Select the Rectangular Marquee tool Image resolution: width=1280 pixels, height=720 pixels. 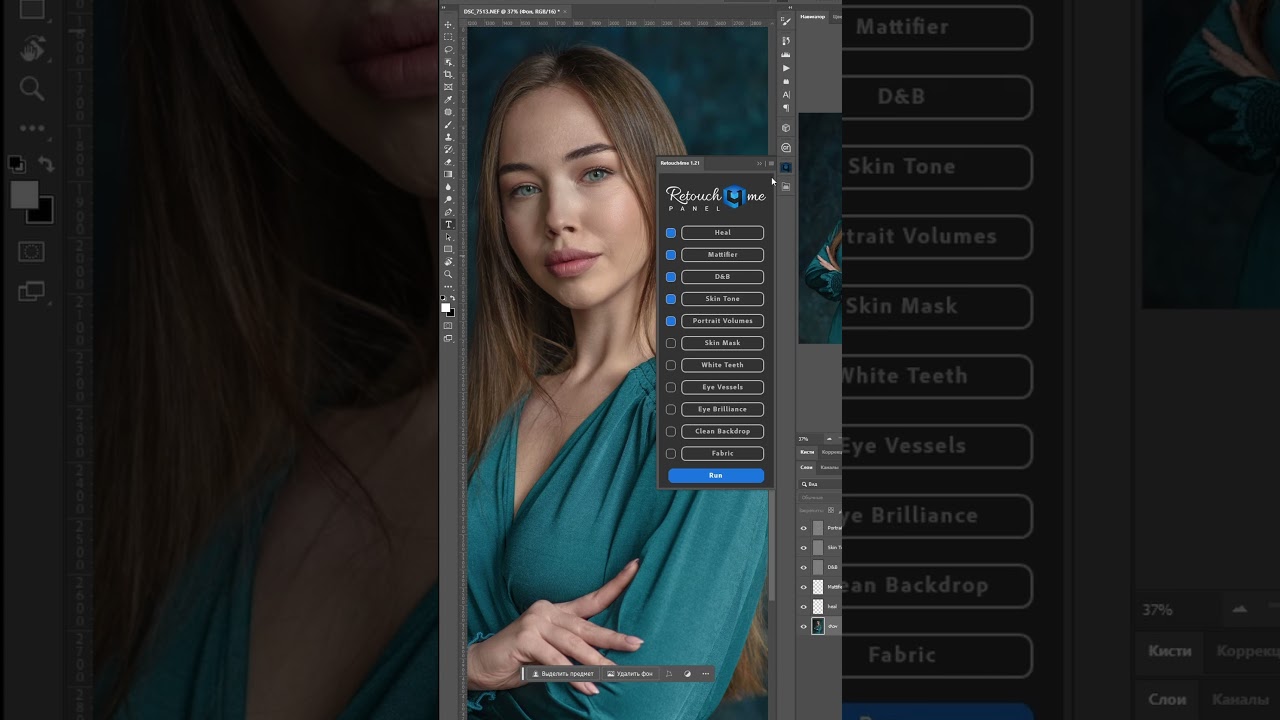click(x=448, y=36)
